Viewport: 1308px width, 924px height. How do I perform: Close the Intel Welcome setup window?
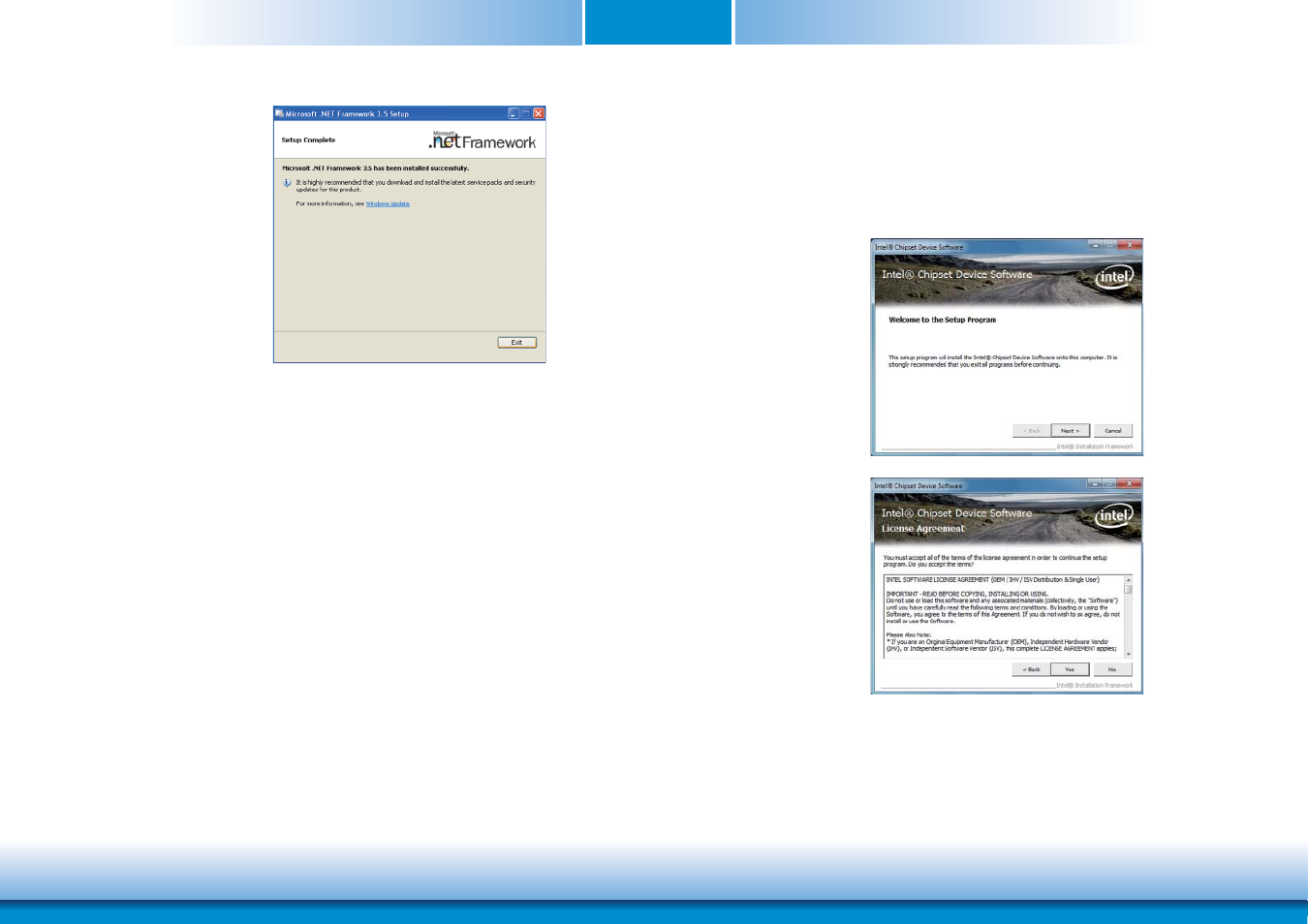pyautogui.click(x=1129, y=246)
